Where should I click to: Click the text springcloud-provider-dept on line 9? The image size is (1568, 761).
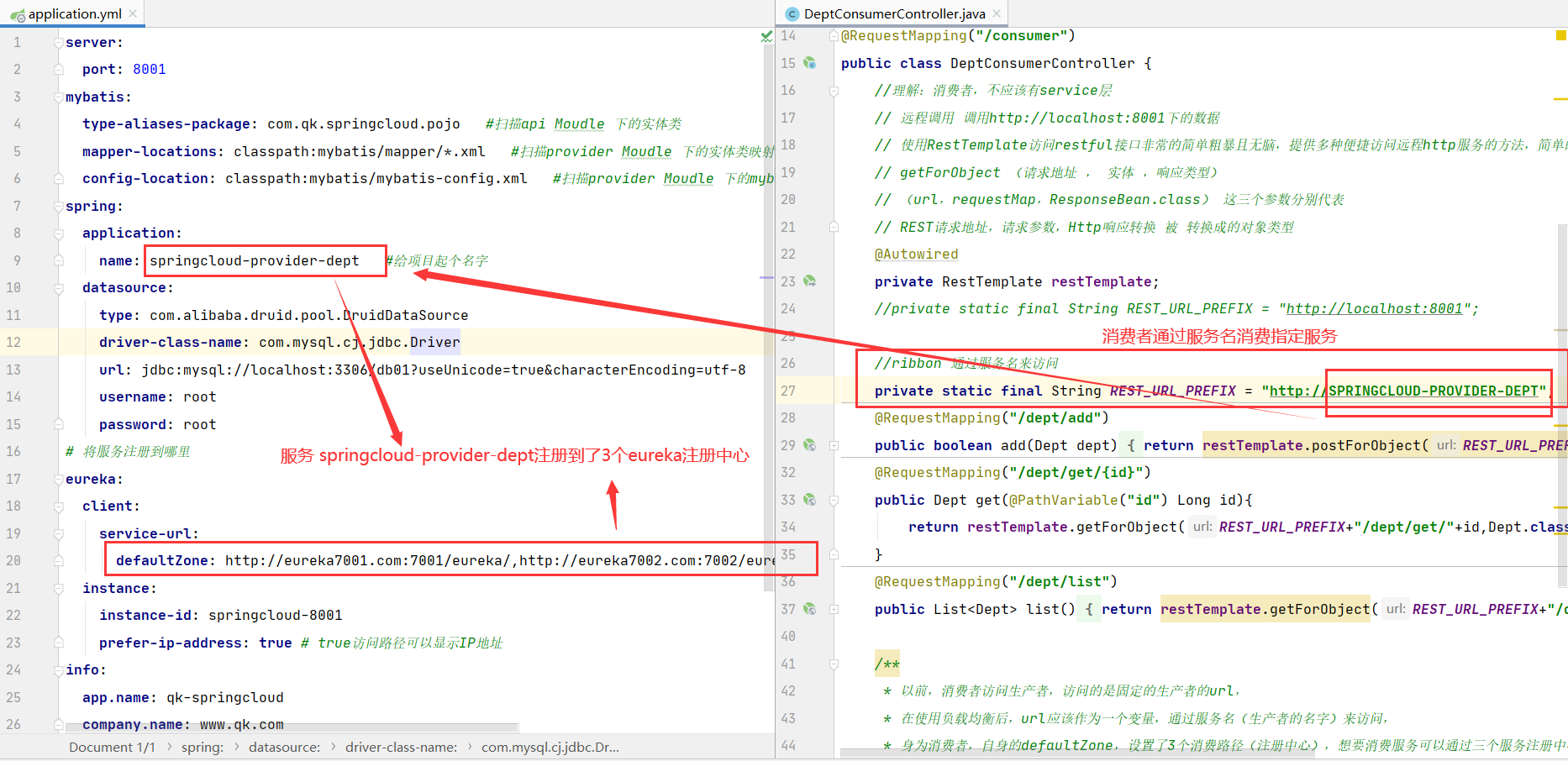click(255, 261)
